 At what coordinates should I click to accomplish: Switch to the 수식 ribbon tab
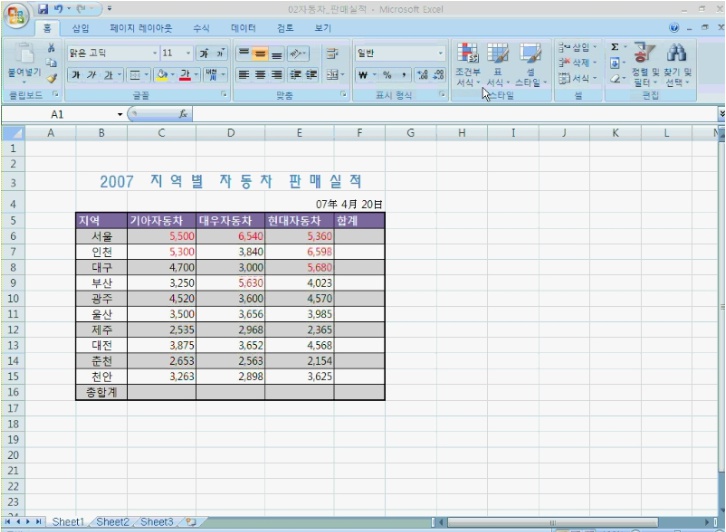(x=201, y=28)
